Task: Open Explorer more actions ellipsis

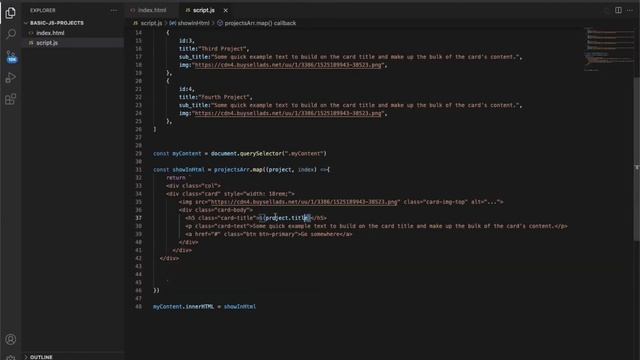Action: click(114, 10)
